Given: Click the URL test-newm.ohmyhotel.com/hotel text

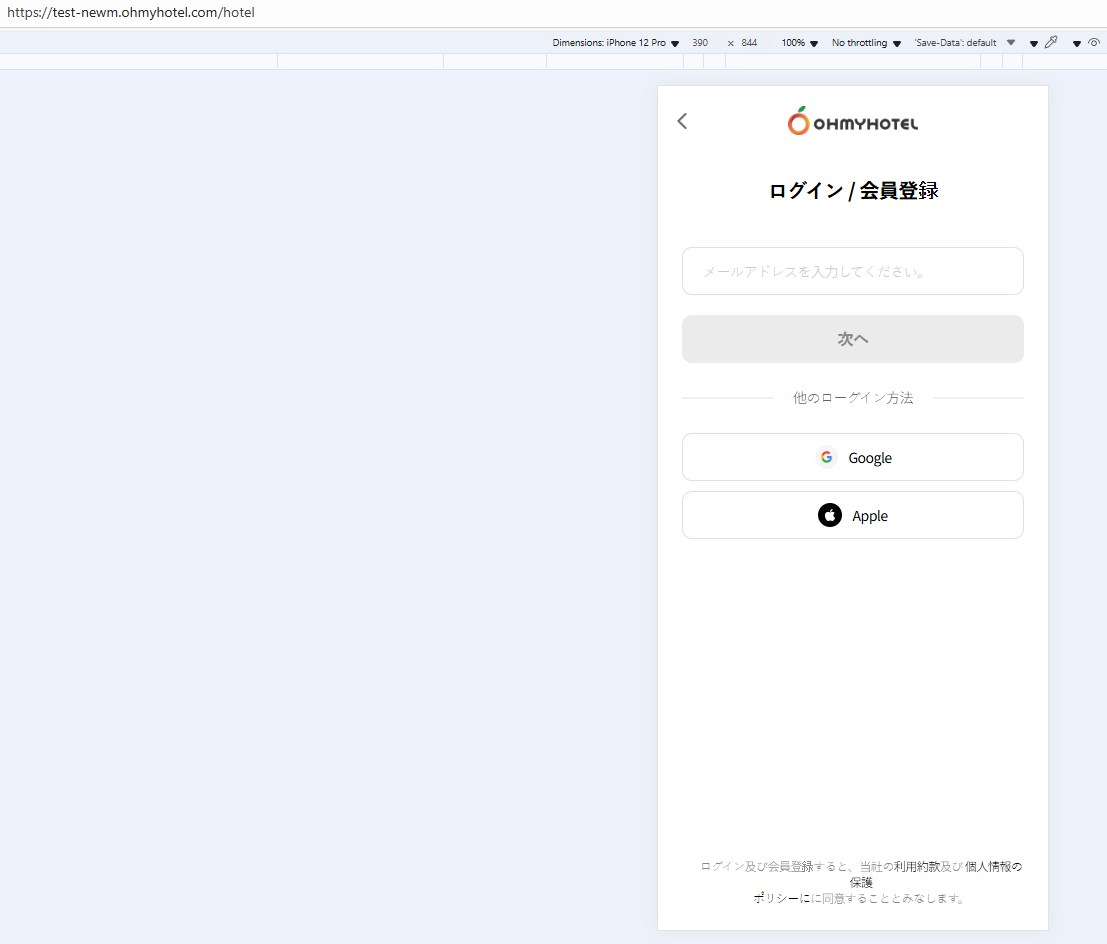Looking at the screenshot, I should pyautogui.click(x=131, y=13).
